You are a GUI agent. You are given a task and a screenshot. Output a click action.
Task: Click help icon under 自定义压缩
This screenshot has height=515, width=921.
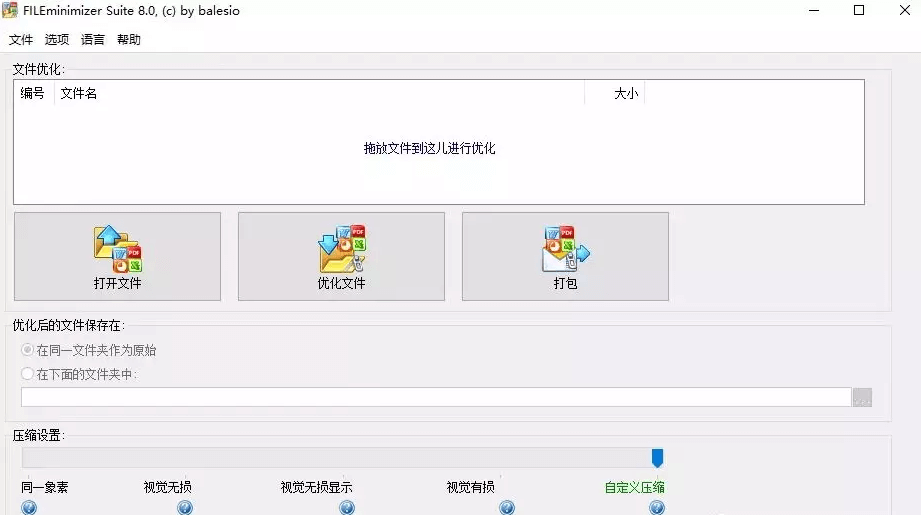657,508
